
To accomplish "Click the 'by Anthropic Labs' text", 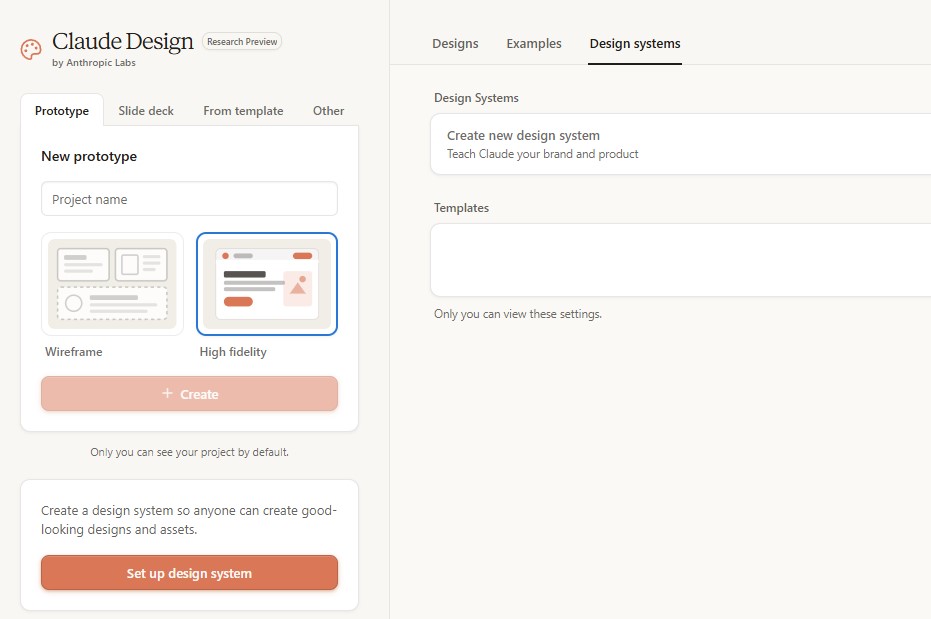I will [x=94, y=62].
